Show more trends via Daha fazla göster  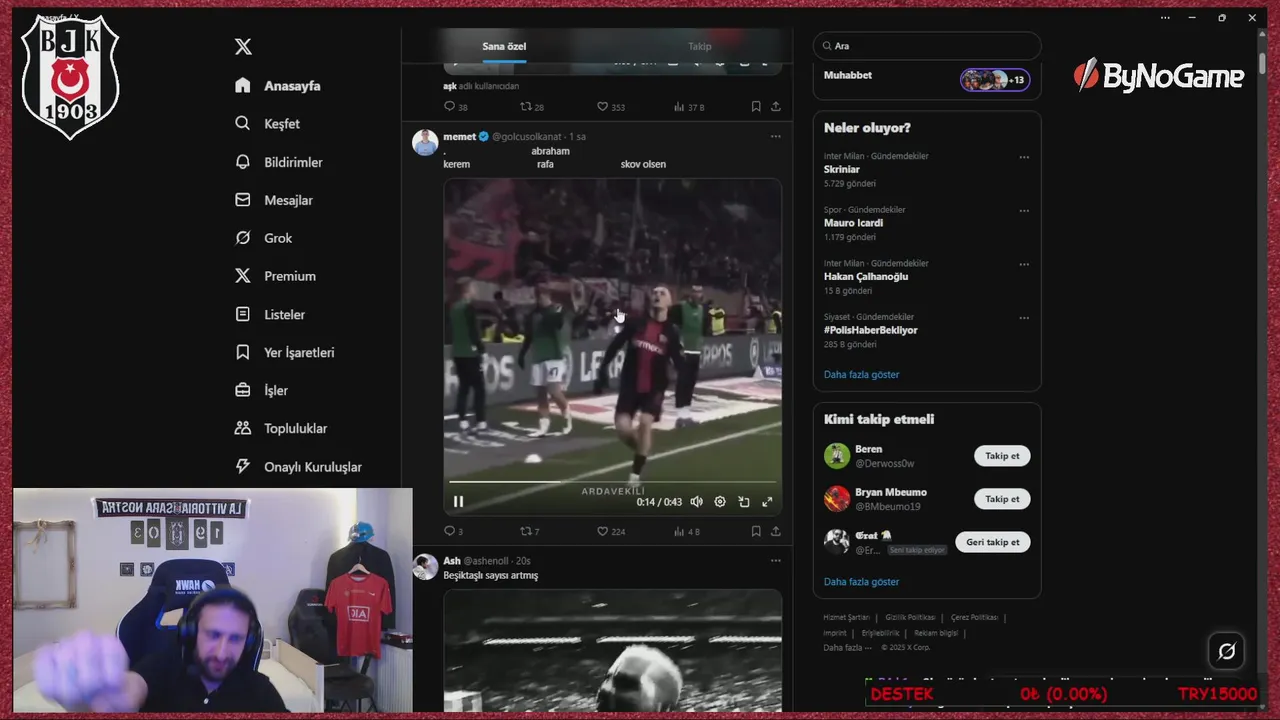(861, 374)
